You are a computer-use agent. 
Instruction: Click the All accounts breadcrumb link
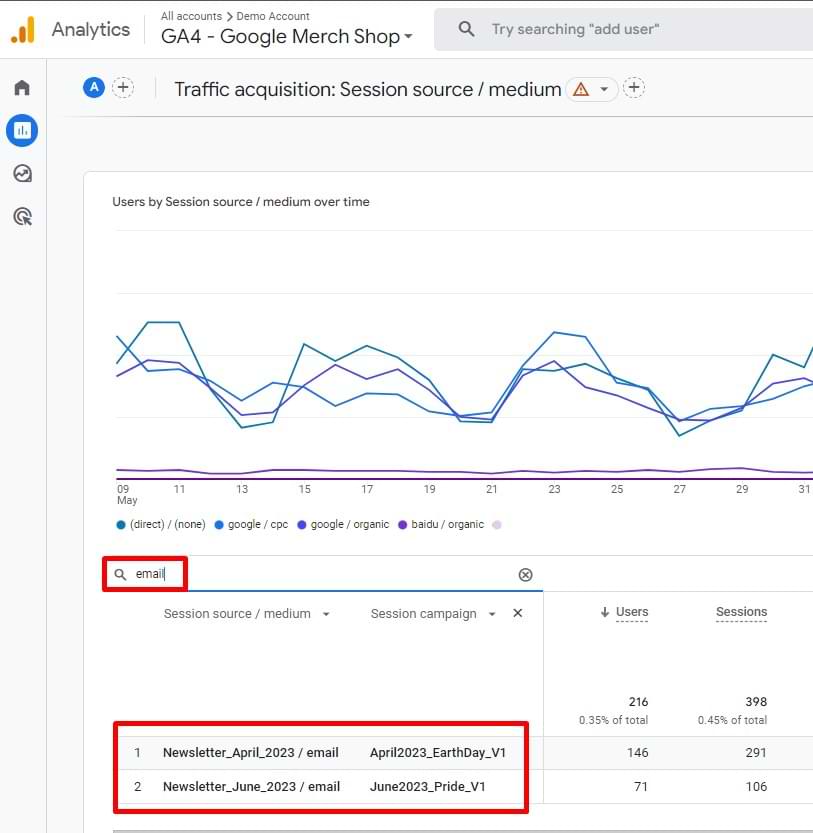[191, 16]
